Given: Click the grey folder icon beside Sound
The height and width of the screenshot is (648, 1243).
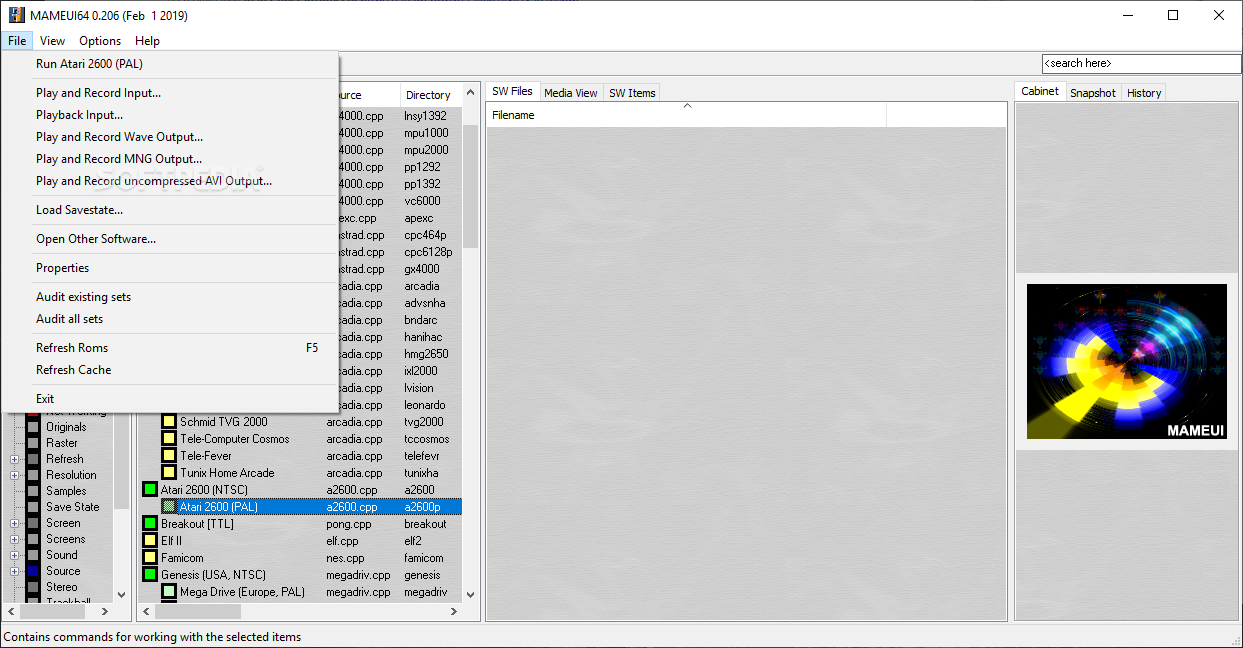Looking at the screenshot, I should point(33,555).
